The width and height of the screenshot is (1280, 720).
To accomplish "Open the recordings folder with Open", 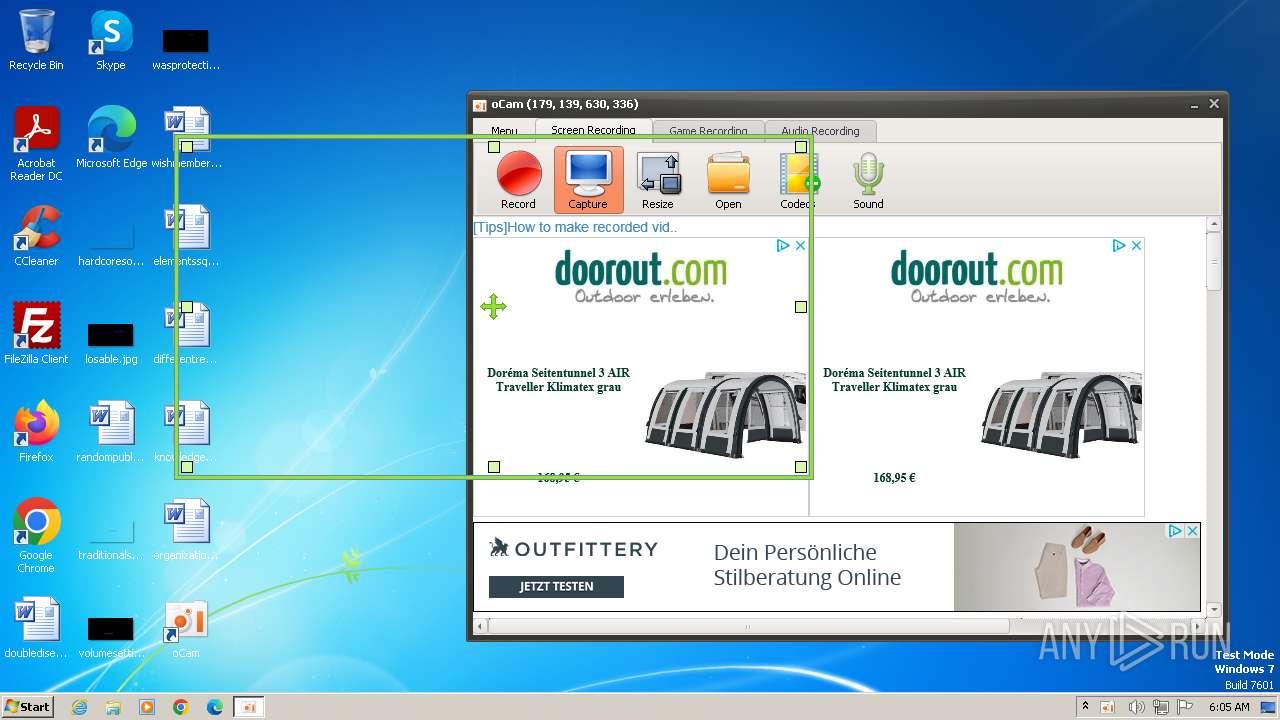I will 728,181.
